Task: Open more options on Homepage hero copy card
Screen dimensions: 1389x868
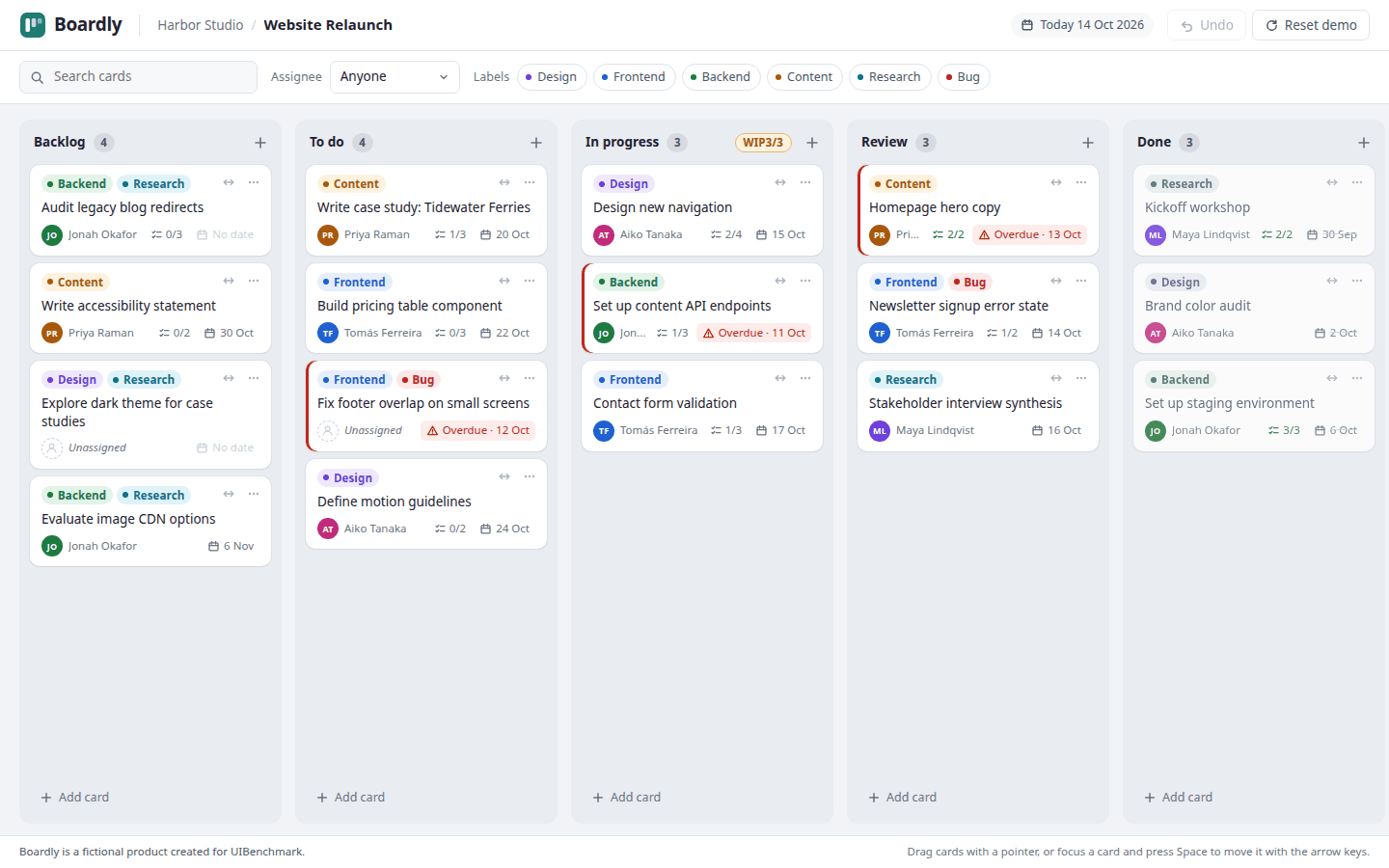Action: [x=1081, y=182]
